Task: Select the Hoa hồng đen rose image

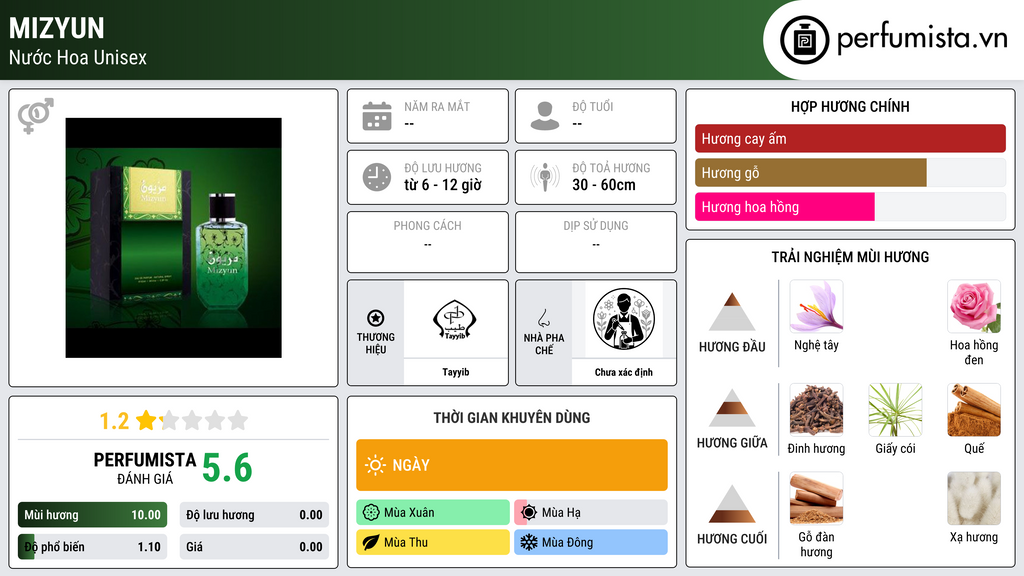Action: (974, 306)
